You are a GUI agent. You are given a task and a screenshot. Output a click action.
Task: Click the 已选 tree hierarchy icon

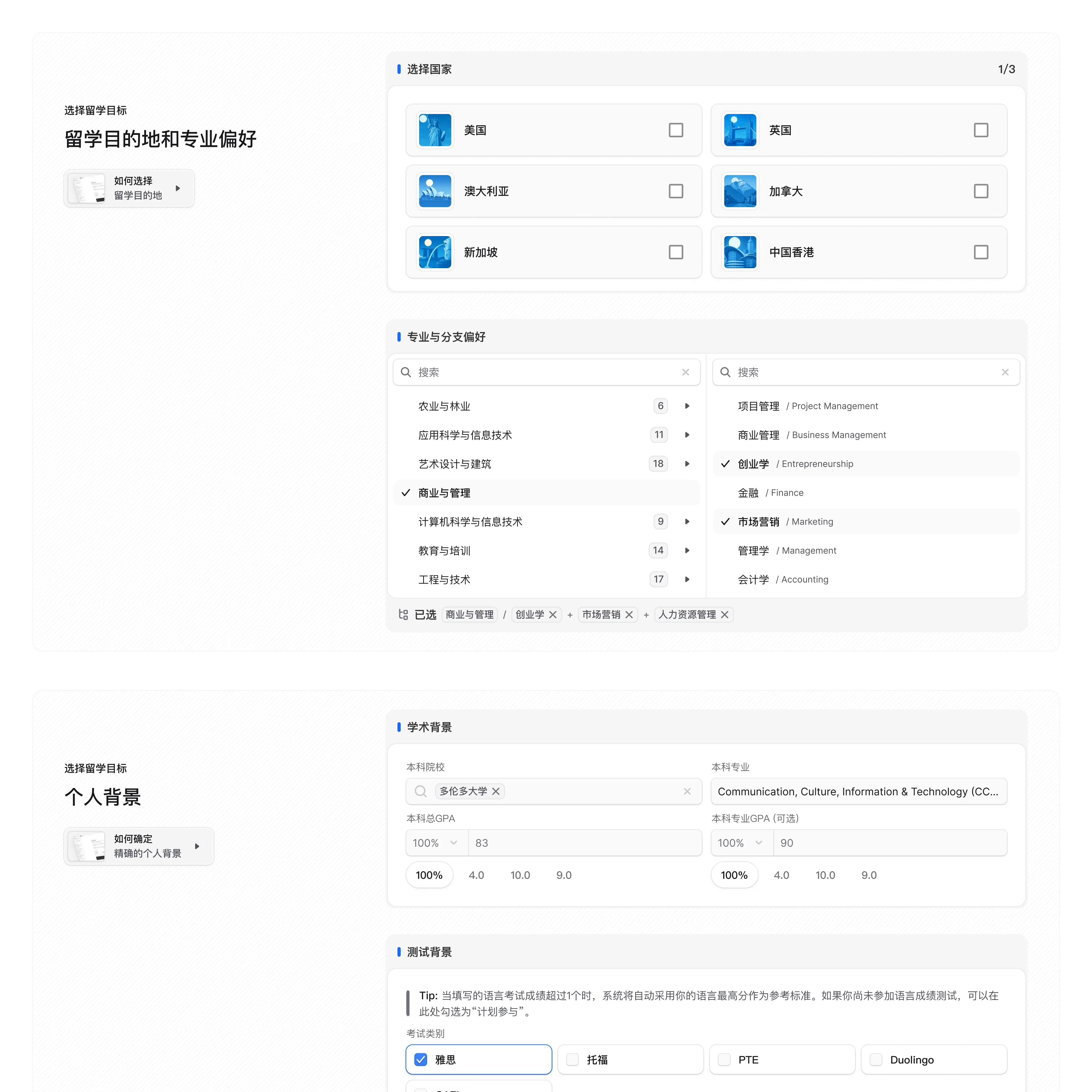[403, 615]
